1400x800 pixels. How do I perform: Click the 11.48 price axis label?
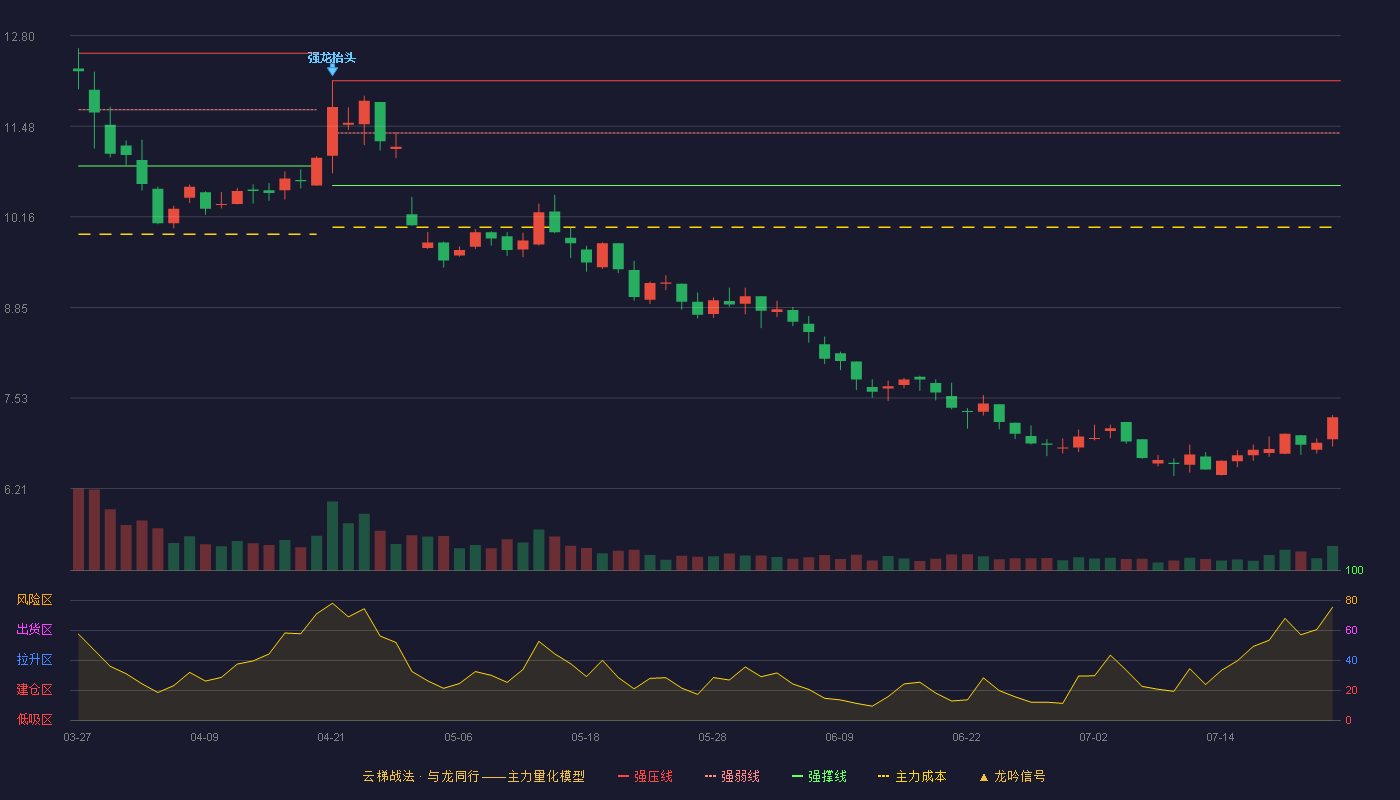coord(19,127)
